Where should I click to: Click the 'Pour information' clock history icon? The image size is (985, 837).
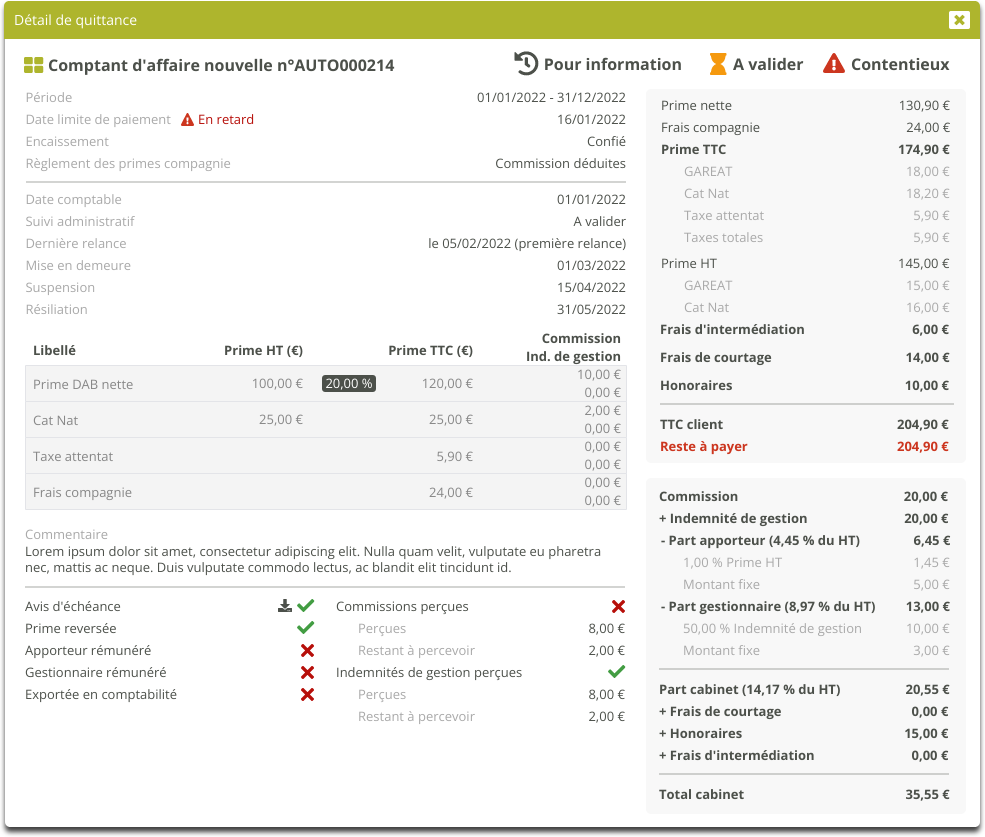coord(526,63)
